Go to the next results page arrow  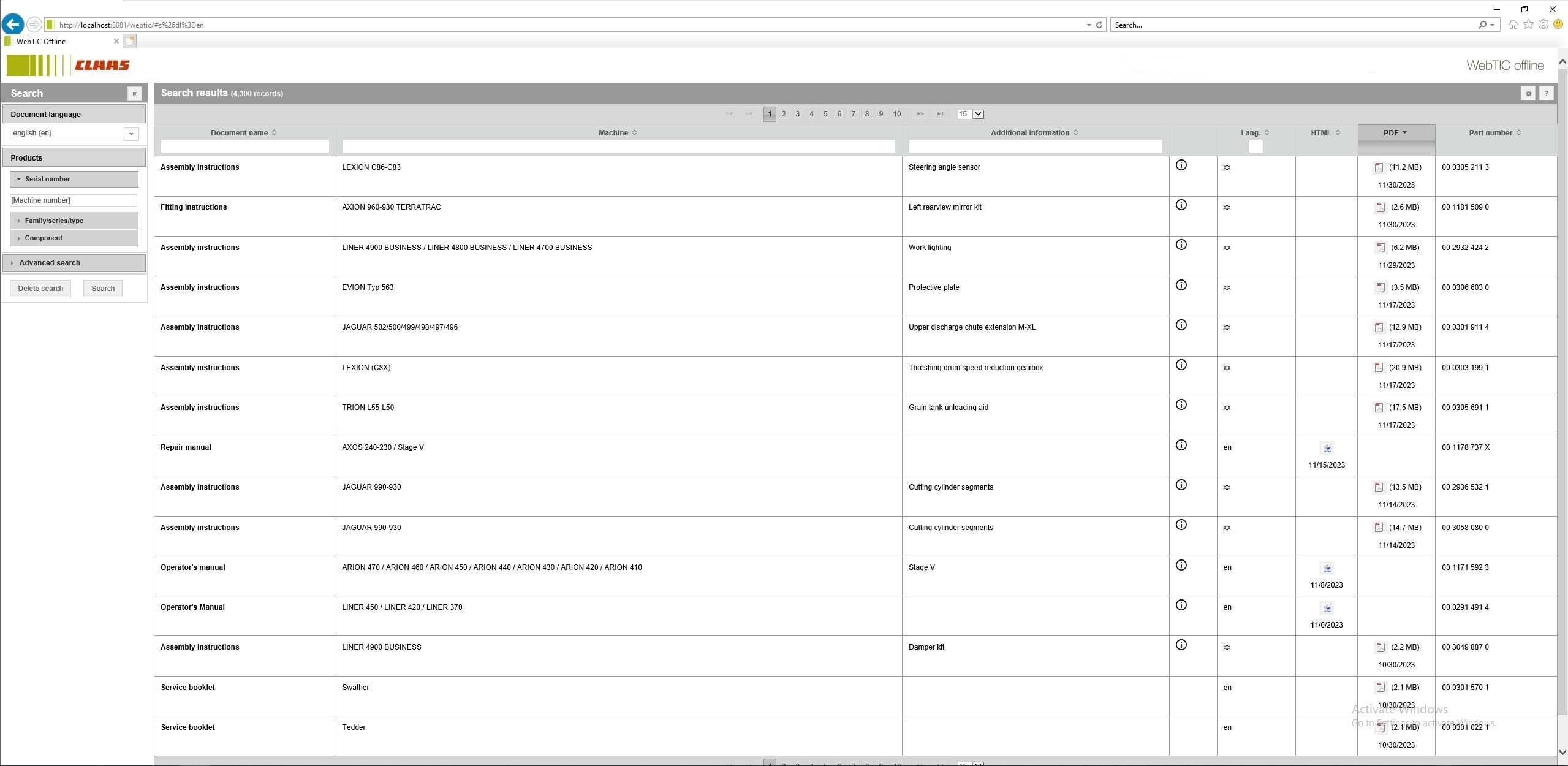click(x=920, y=114)
